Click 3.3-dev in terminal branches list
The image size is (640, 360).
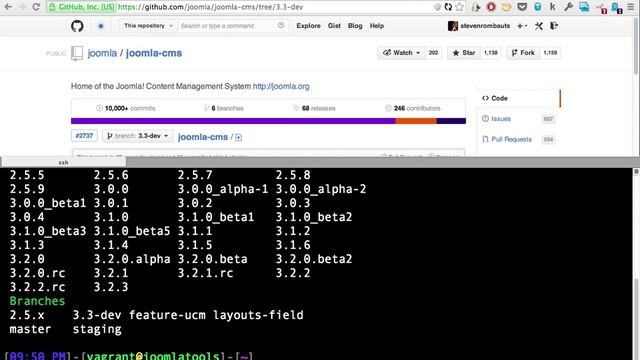(97, 315)
